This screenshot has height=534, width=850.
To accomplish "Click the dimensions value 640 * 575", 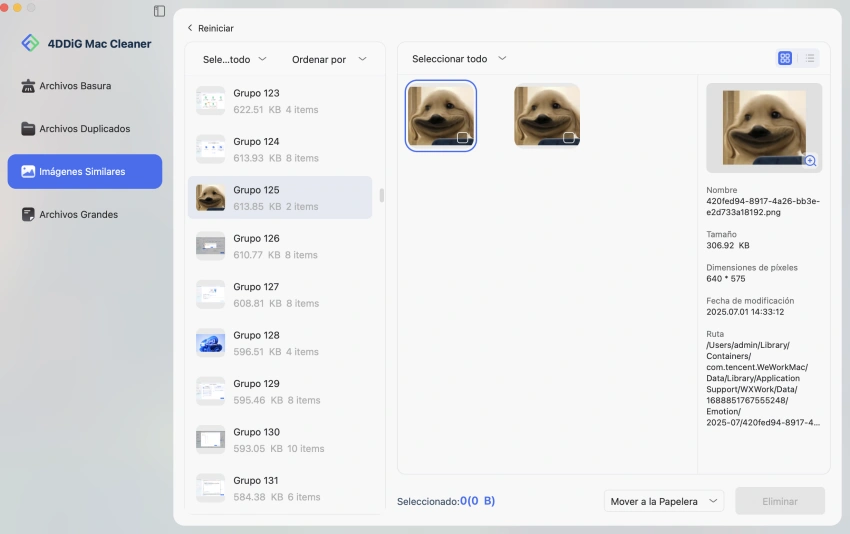I will (725, 279).
